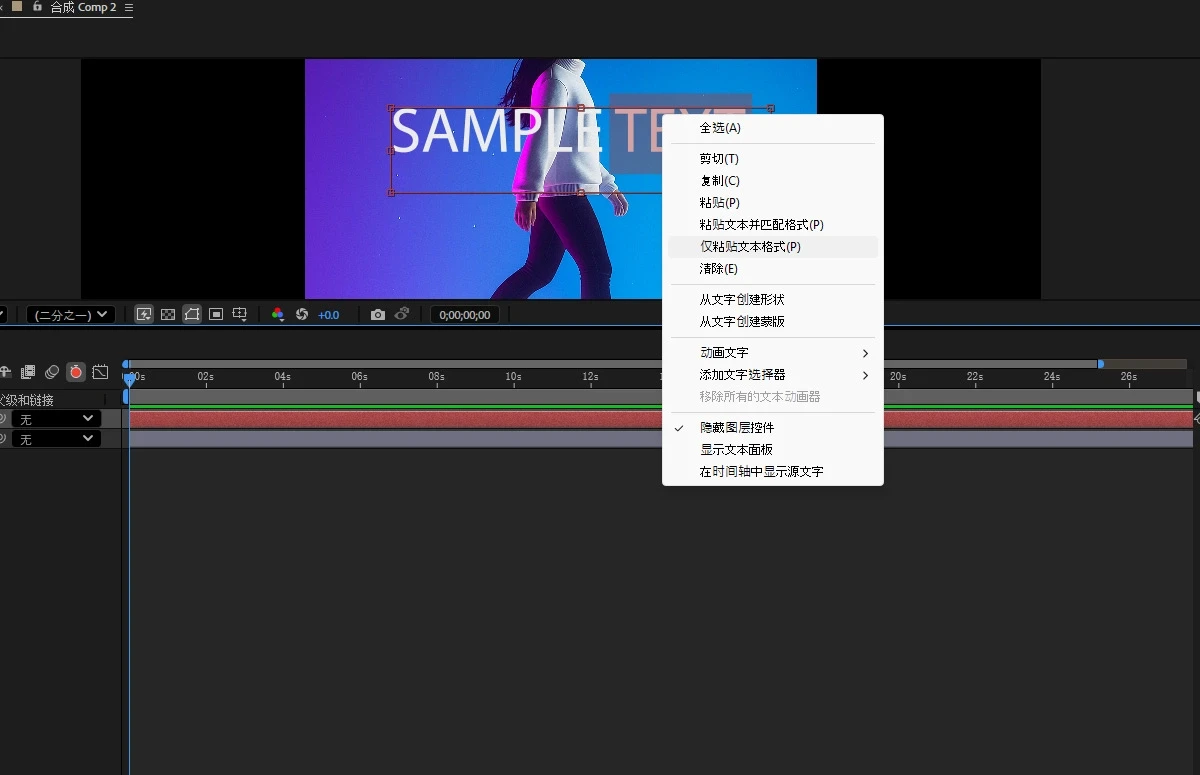
Task: Click the show snapshot icon
Action: pyautogui.click(x=402, y=314)
